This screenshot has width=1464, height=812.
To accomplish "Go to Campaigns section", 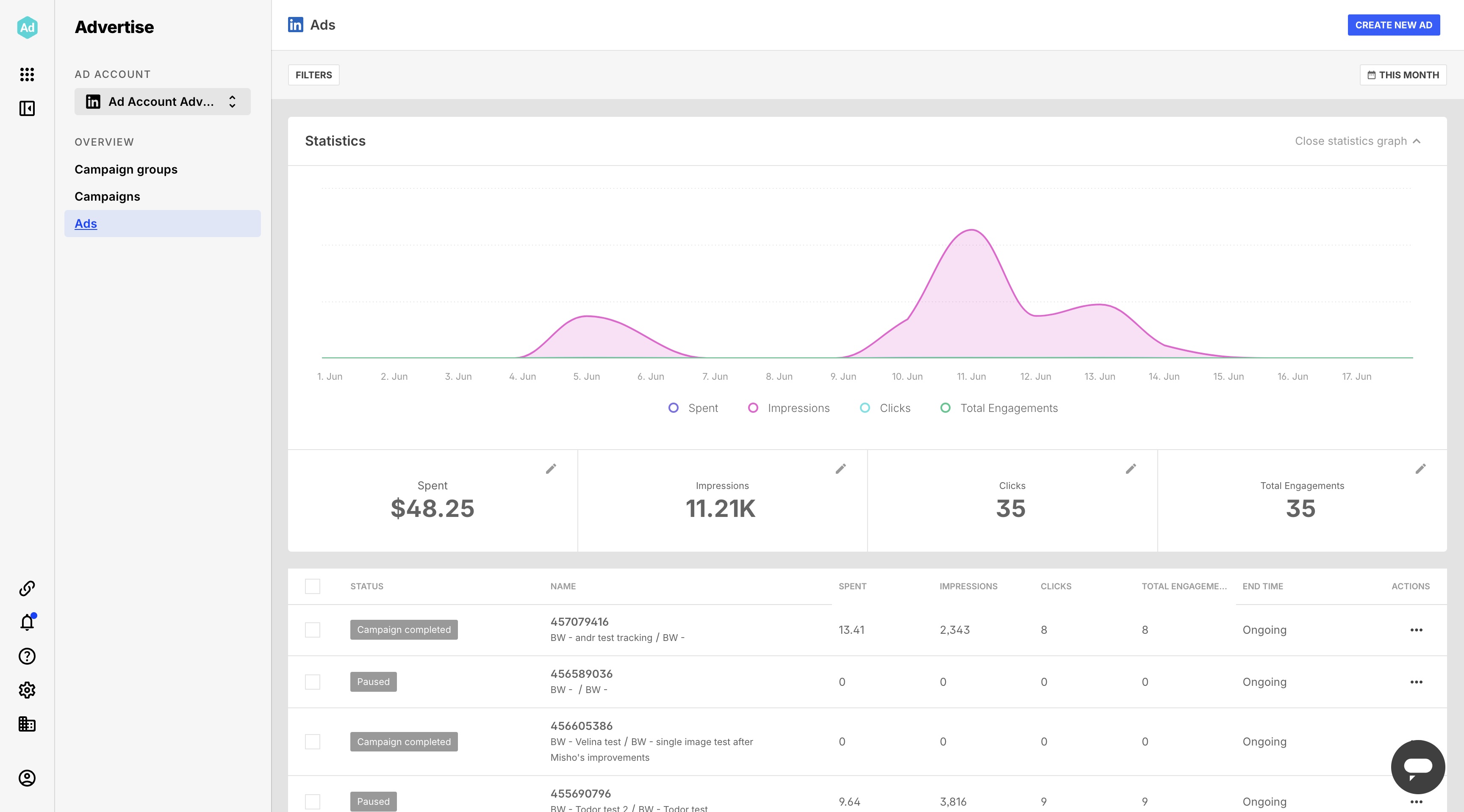I will 108,196.
